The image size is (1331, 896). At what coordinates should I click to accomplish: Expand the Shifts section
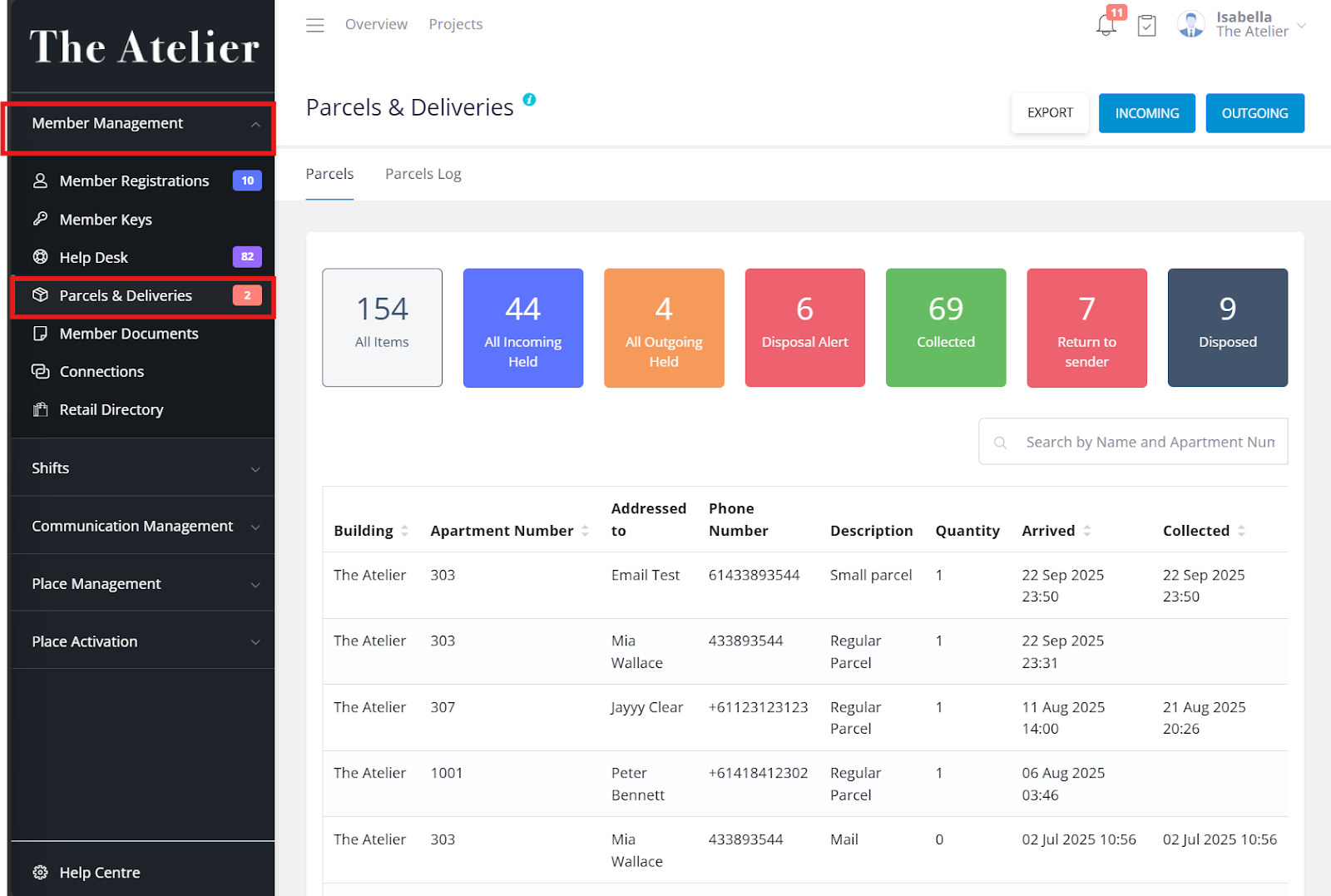255,468
